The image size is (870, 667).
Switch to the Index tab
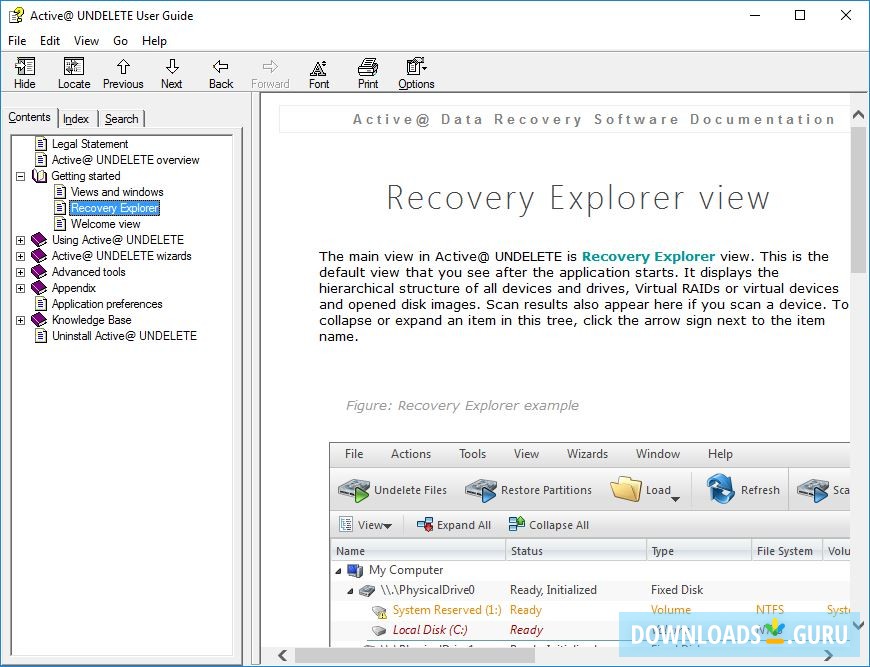point(75,119)
